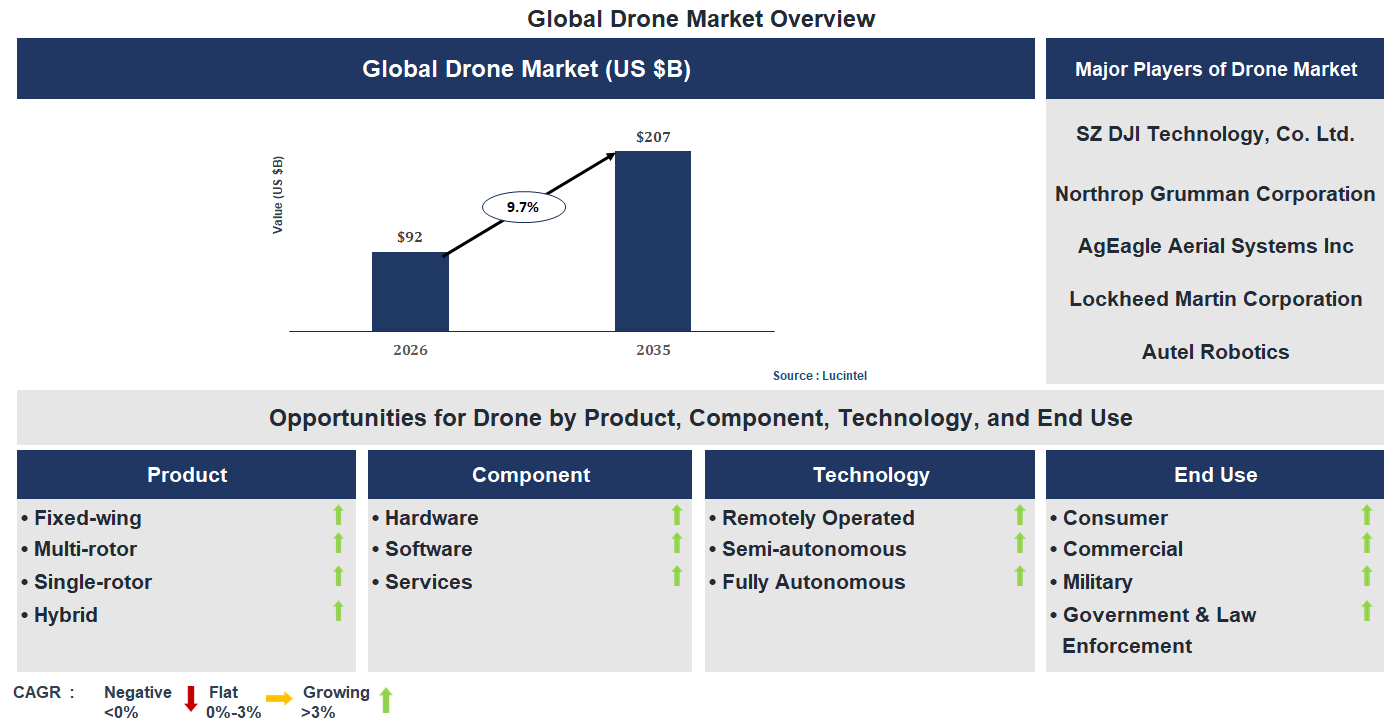Select the green arrow beside Fully Autonomous
The image size is (1397, 725).
coord(1019,577)
